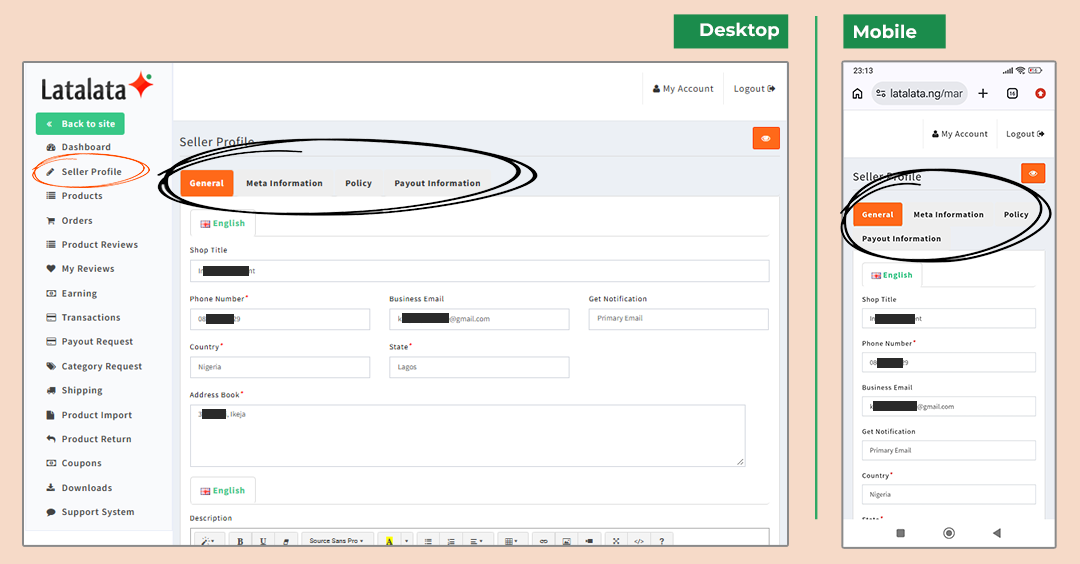Open the insert table dropdown
Screen dimensions: 1080x564
[511, 541]
